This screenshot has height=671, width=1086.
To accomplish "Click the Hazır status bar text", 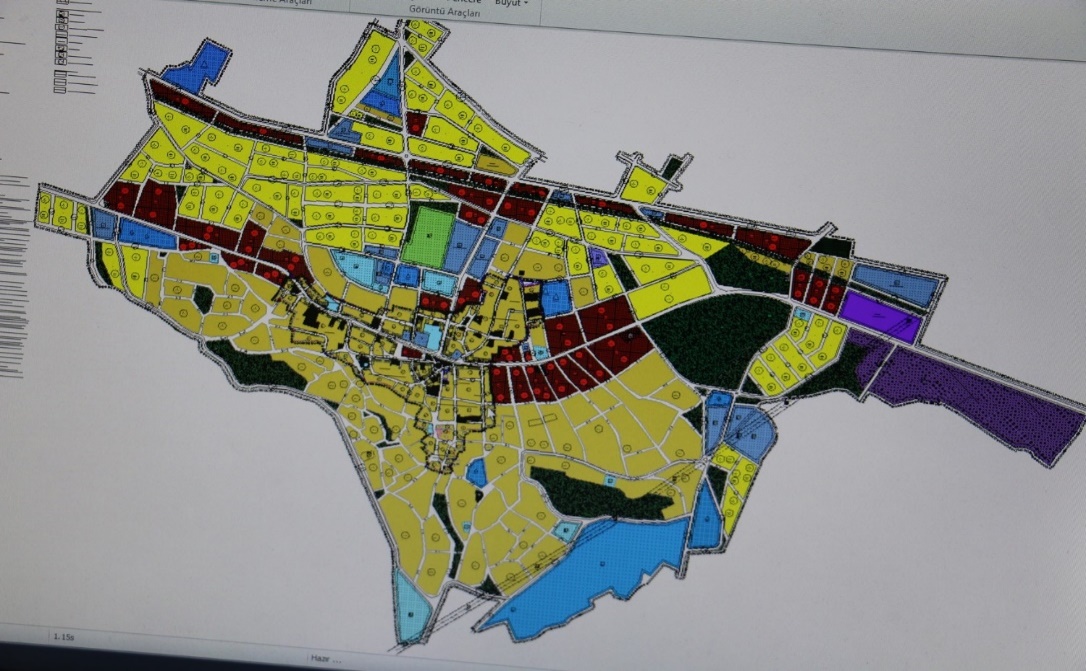I will [x=326, y=659].
